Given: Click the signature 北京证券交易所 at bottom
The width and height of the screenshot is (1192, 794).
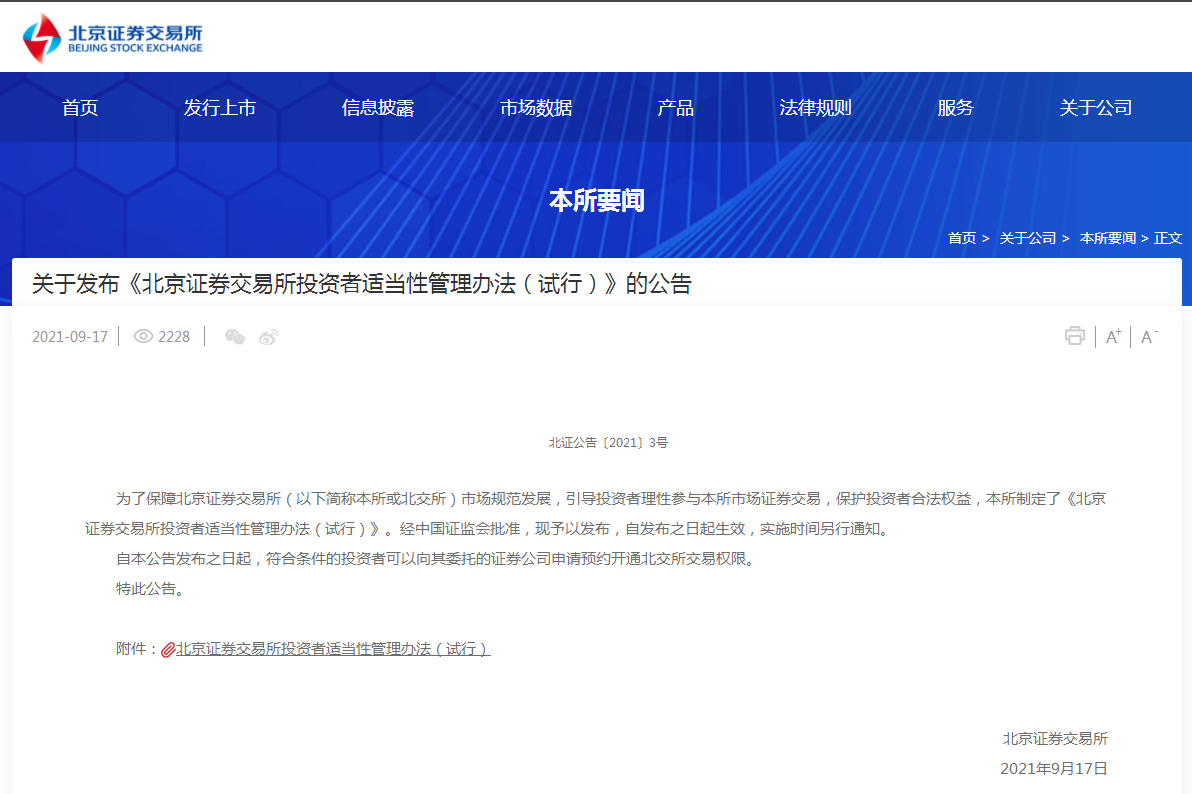Looking at the screenshot, I should pos(1055,738).
